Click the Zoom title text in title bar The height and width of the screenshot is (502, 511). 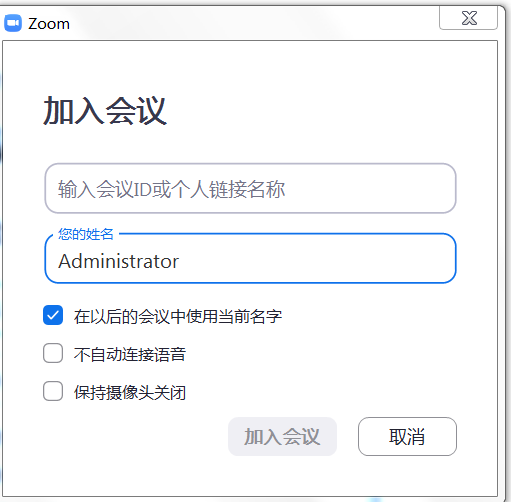point(49,24)
